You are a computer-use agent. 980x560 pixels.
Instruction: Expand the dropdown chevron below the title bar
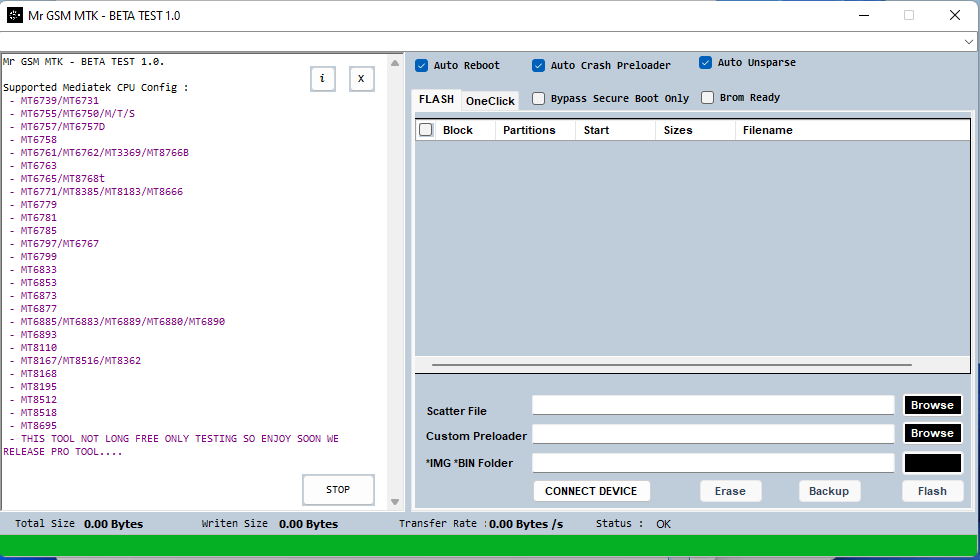(x=969, y=42)
